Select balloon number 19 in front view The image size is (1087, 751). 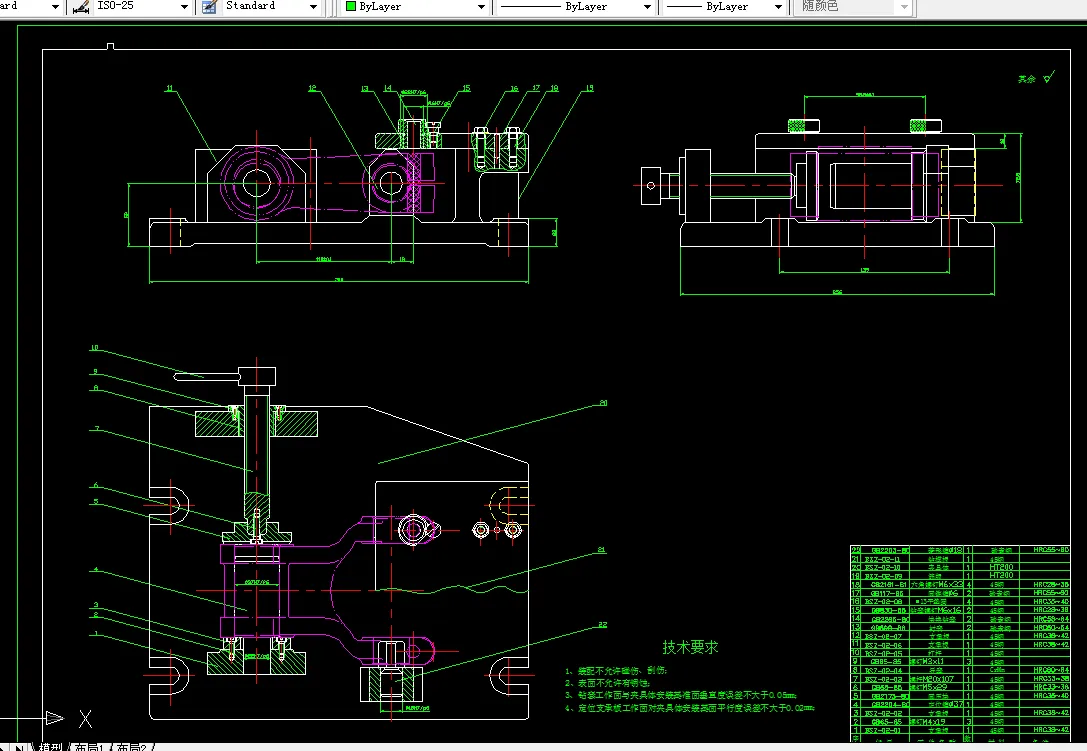click(x=589, y=88)
